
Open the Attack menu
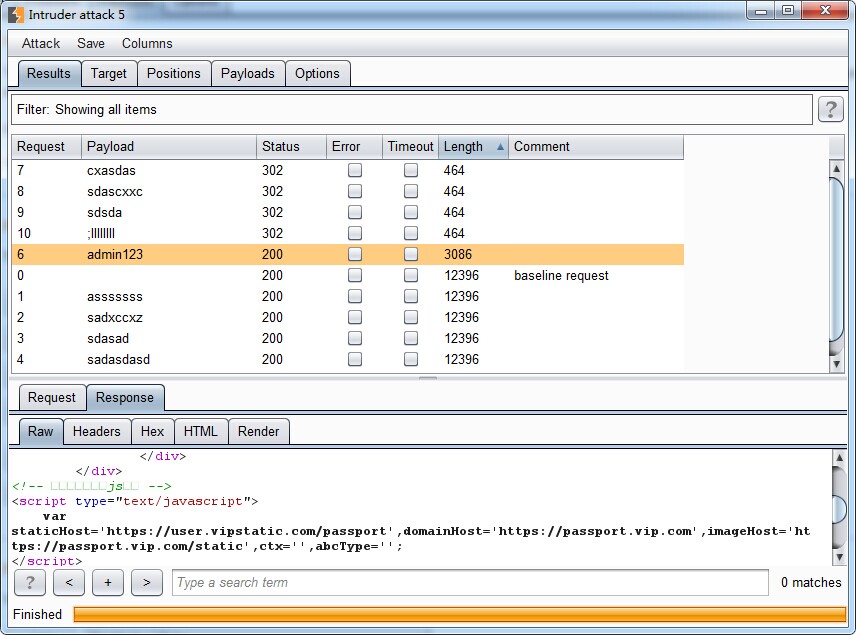point(41,43)
